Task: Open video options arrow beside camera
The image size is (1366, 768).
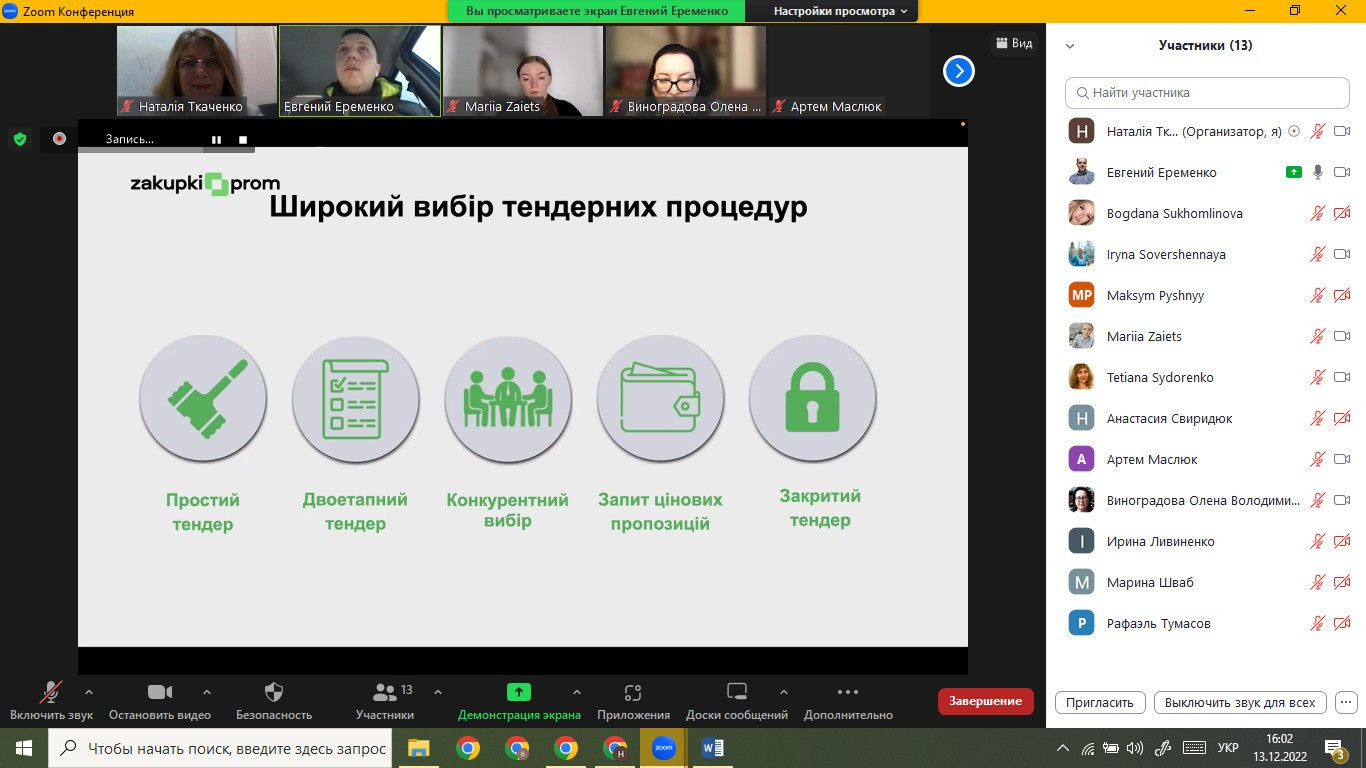Action: (207, 692)
